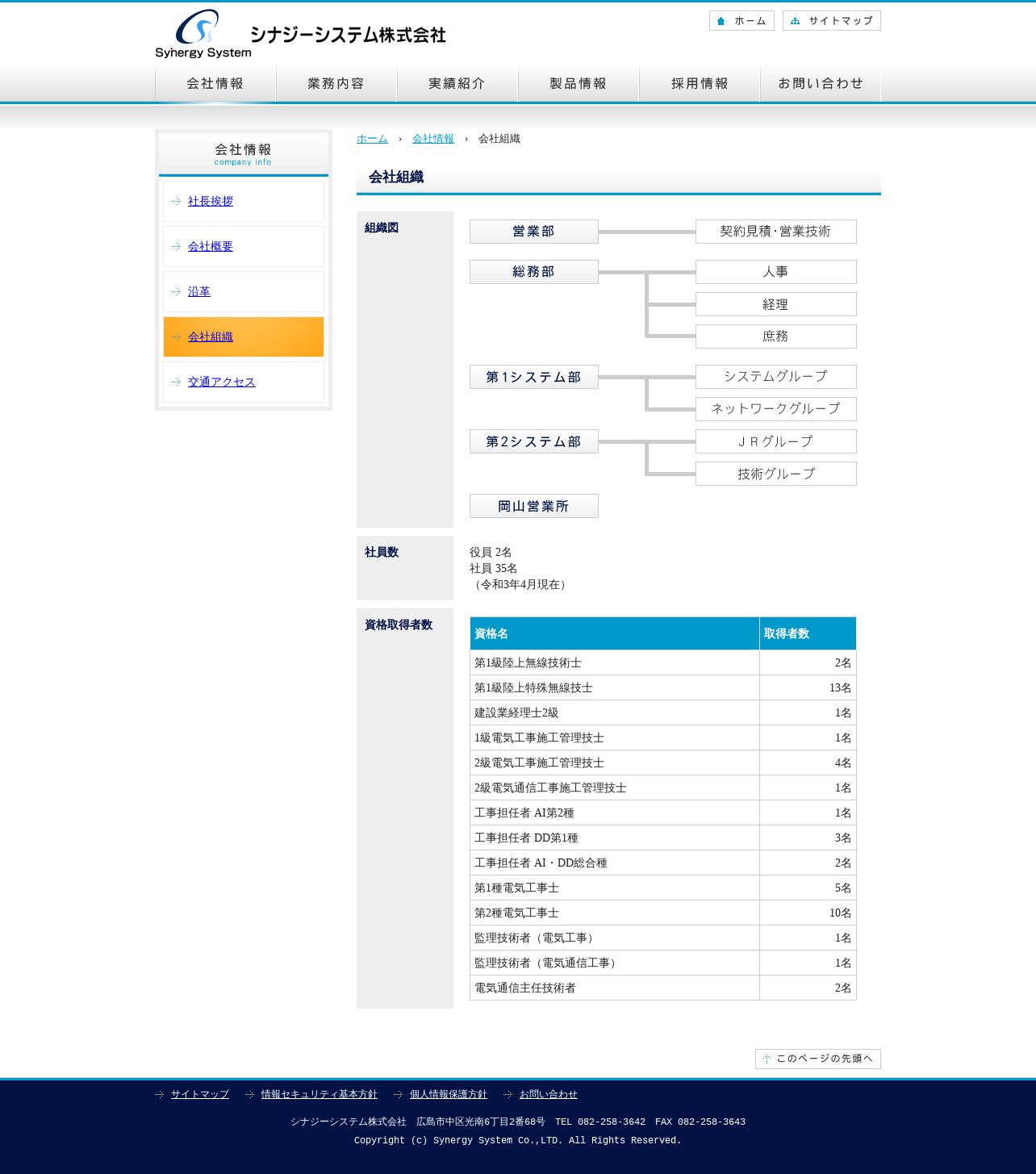
Task: Click the 契約見積・営業技術 org chart box
Action: tap(776, 232)
